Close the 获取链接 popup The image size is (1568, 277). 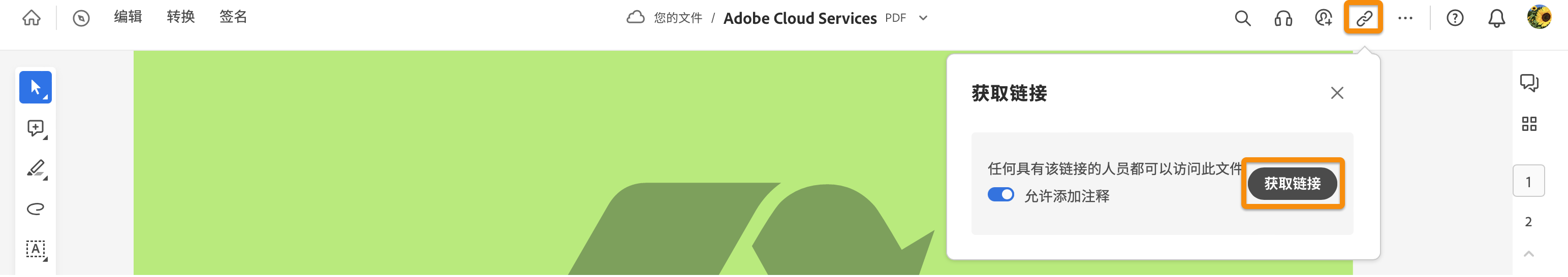[1337, 93]
